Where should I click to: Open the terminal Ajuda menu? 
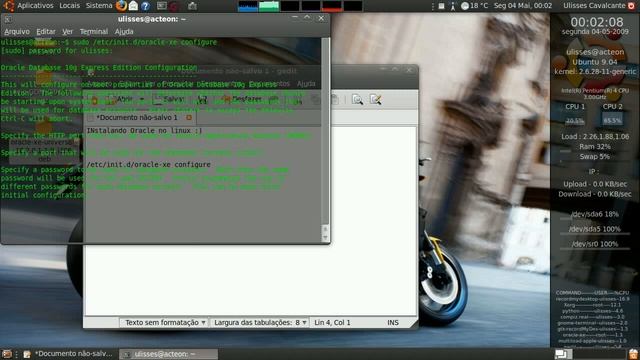(x=124, y=31)
